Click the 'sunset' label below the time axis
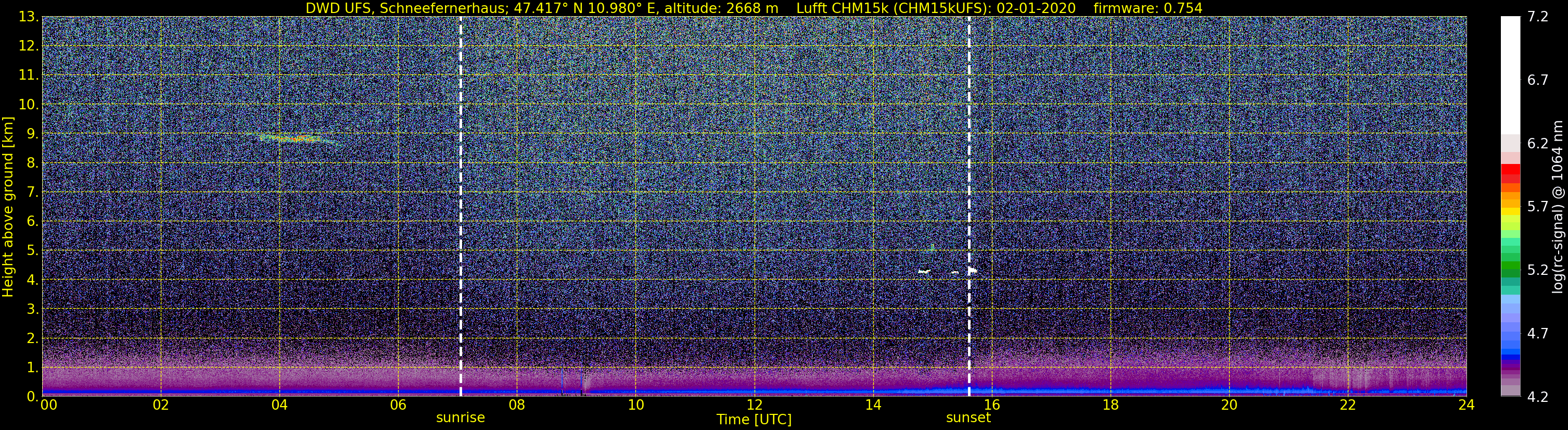1568x430 pixels. 968,418
